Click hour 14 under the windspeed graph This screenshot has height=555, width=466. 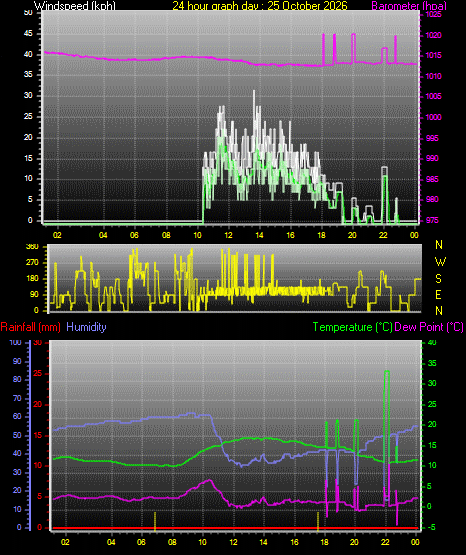coord(259,235)
